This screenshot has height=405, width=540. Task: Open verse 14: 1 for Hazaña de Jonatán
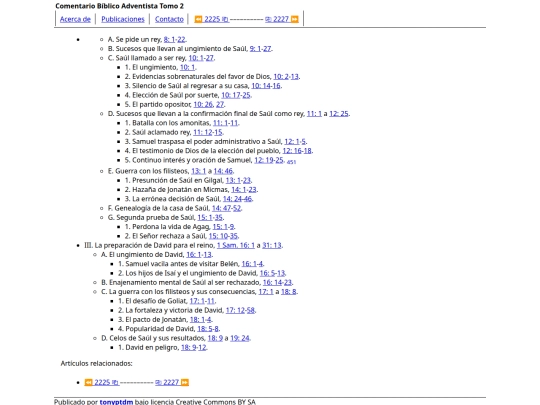[x=239, y=190]
